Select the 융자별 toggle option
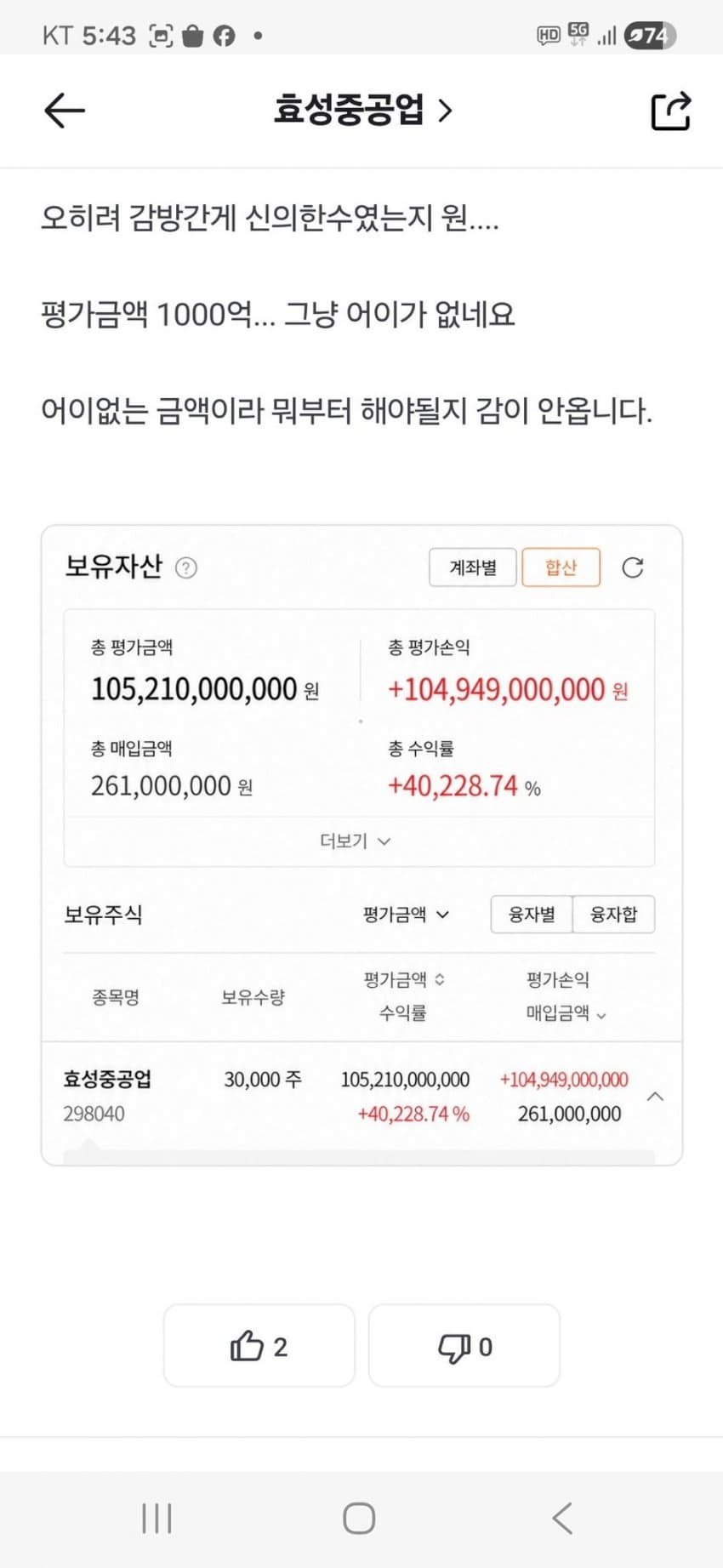This screenshot has height=1568, width=723. [532, 915]
